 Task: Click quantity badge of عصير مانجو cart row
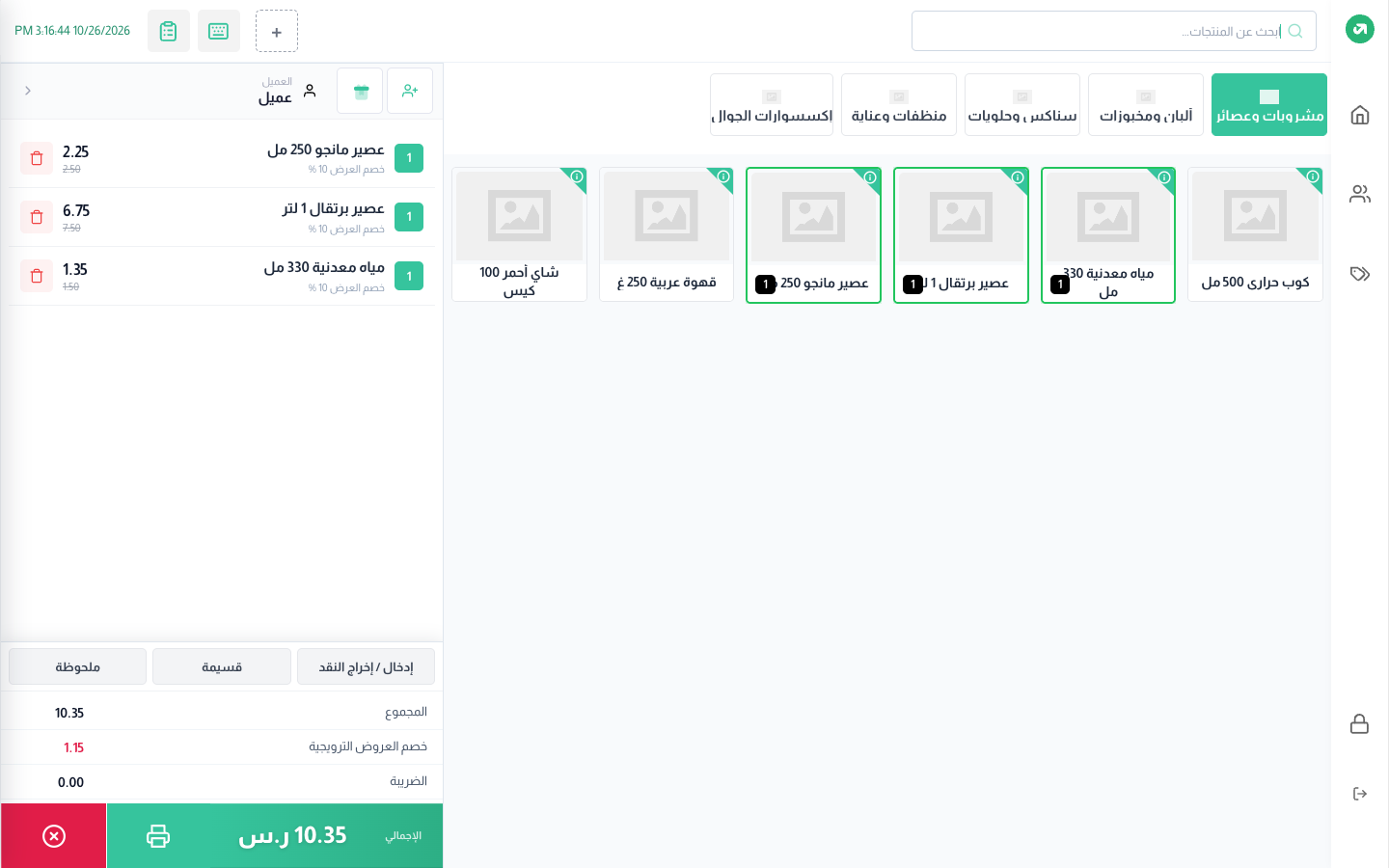coord(409,158)
